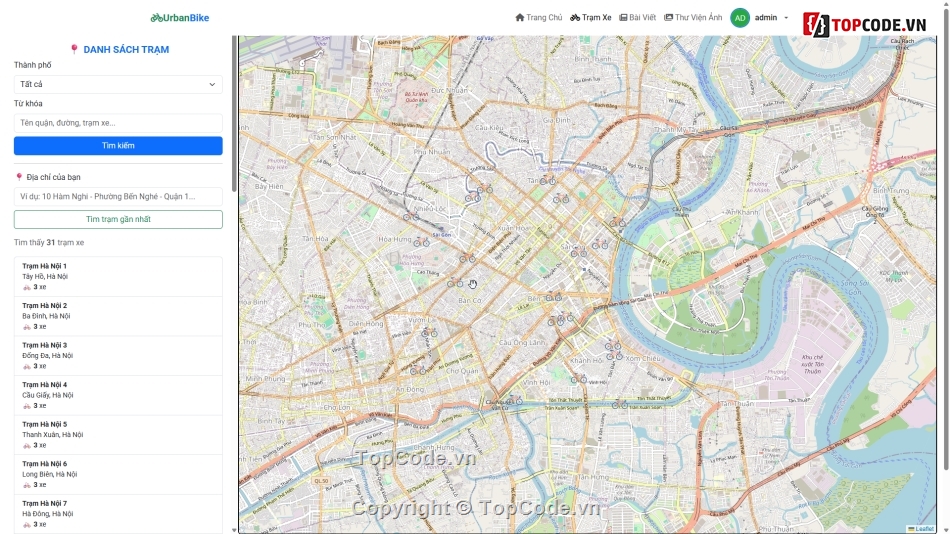Click the home icon beside Trang Chủ
Viewport: 950px width, 534px height.
tap(520, 18)
